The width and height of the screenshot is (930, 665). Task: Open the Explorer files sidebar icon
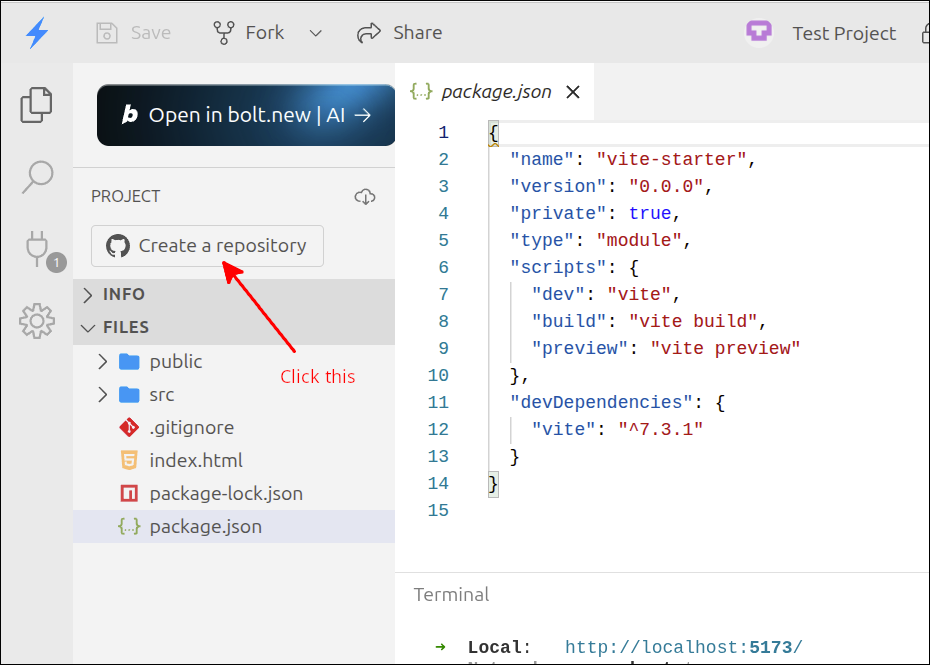pyautogui.click(x=37, y=105)
